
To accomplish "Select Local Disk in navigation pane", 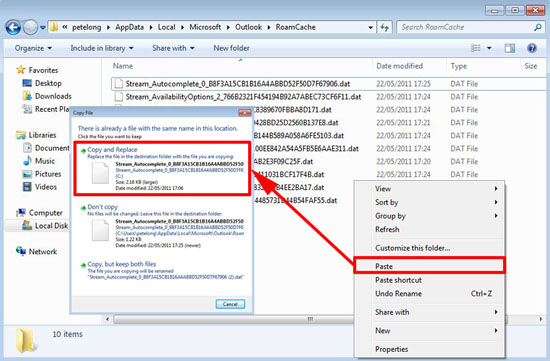I will click(45, 226).
